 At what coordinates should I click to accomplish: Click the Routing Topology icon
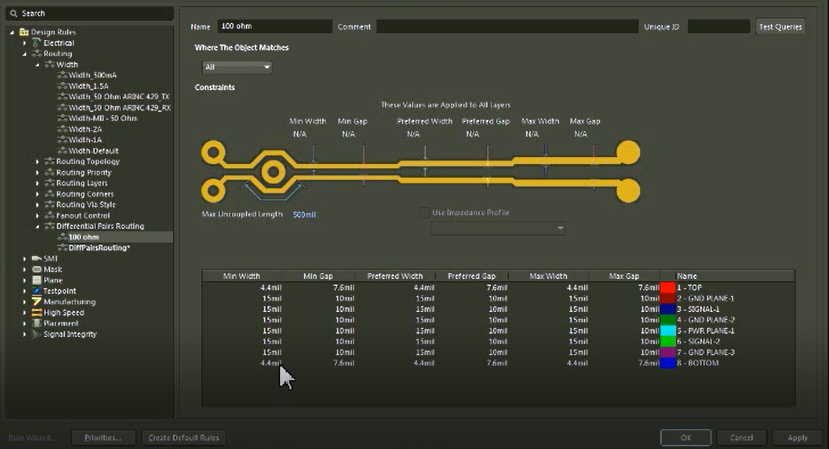pos(50,161)
